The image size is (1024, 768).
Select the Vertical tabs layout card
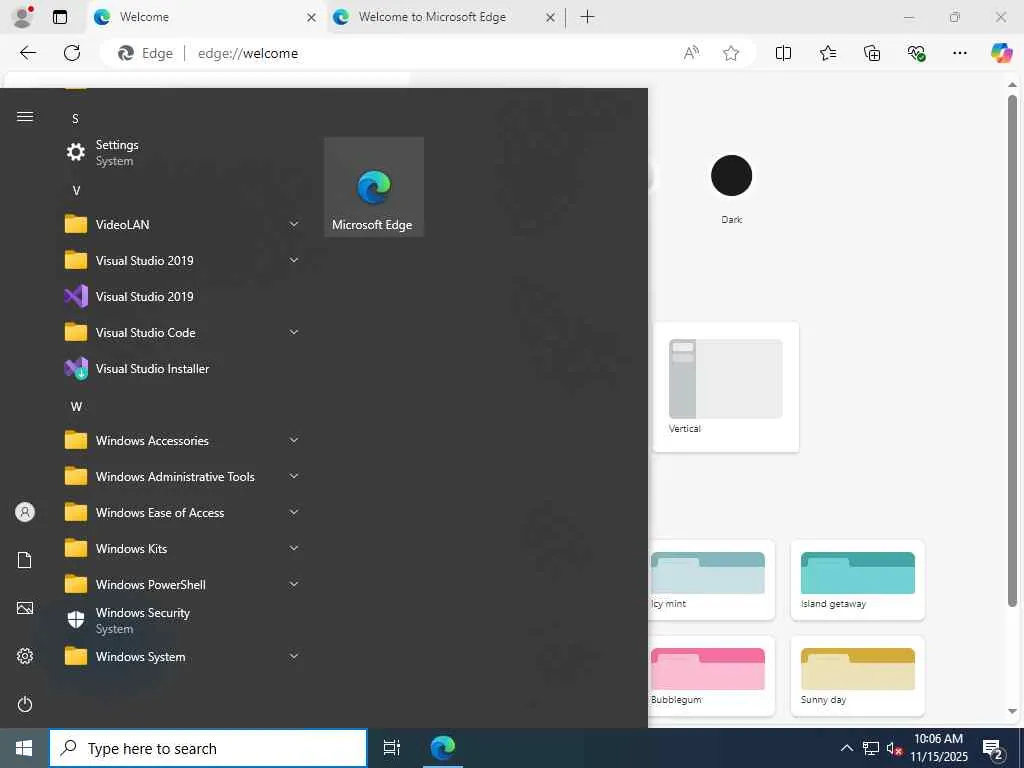726,387
